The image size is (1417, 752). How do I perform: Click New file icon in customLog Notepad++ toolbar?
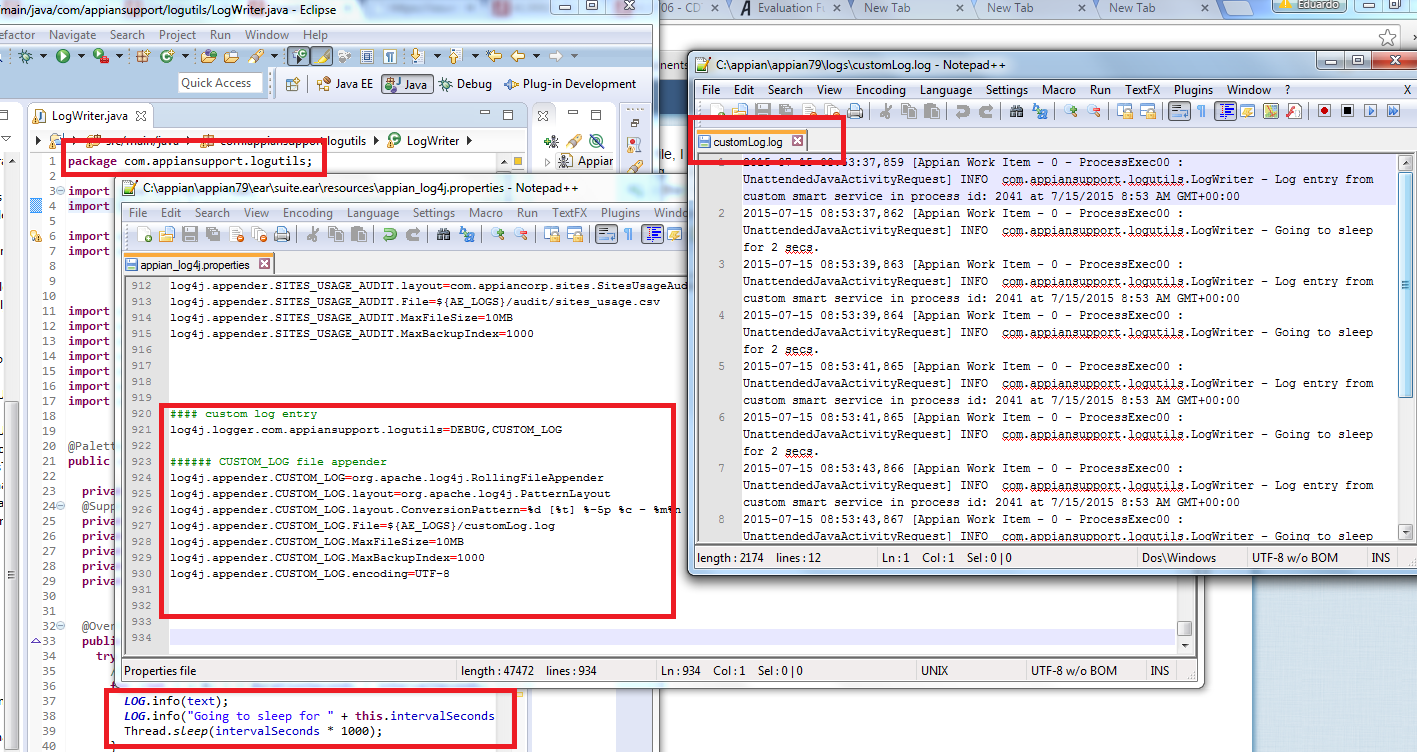[717, 111]
